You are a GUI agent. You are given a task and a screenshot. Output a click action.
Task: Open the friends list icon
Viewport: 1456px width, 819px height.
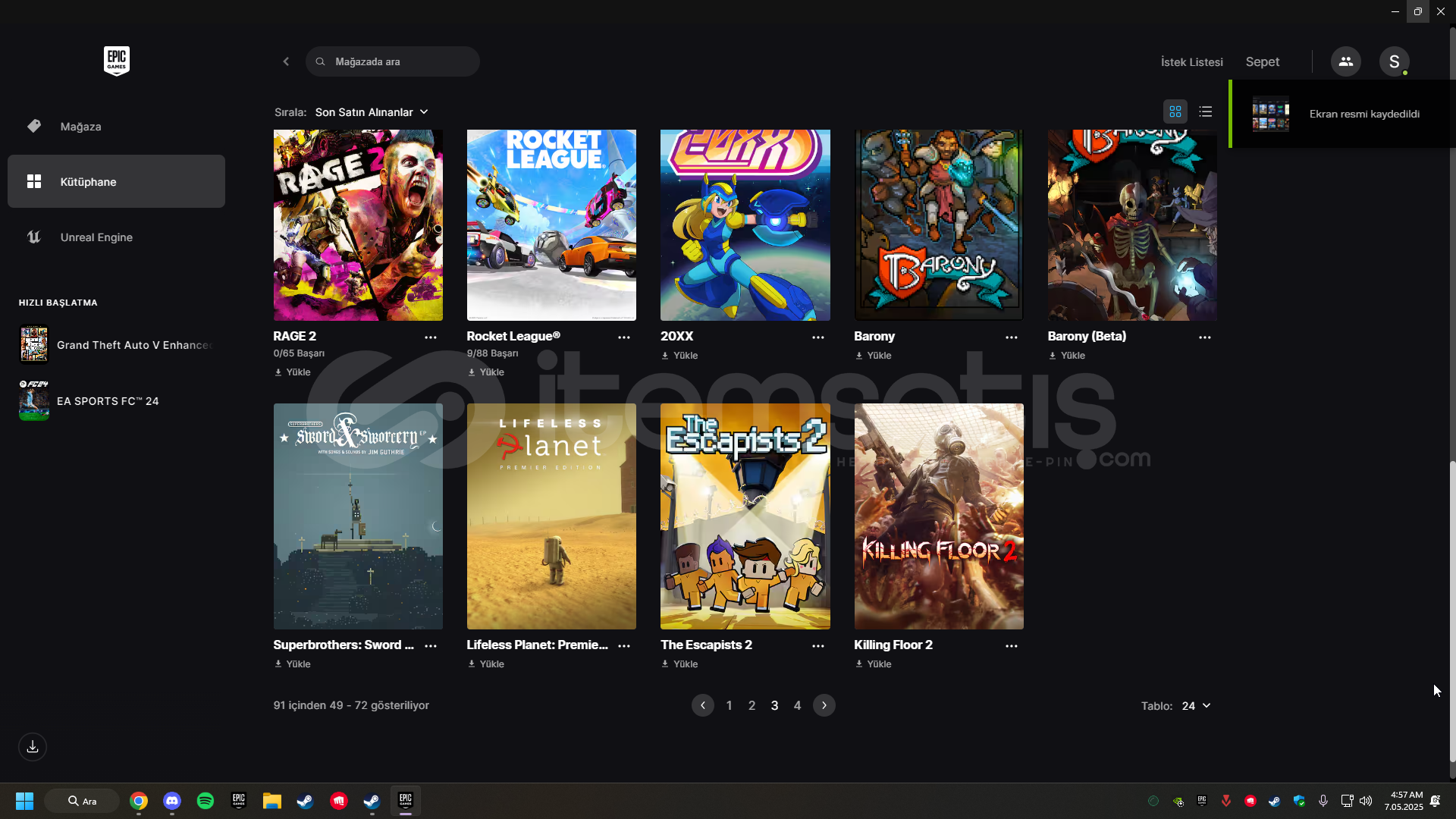point(1345,61)
